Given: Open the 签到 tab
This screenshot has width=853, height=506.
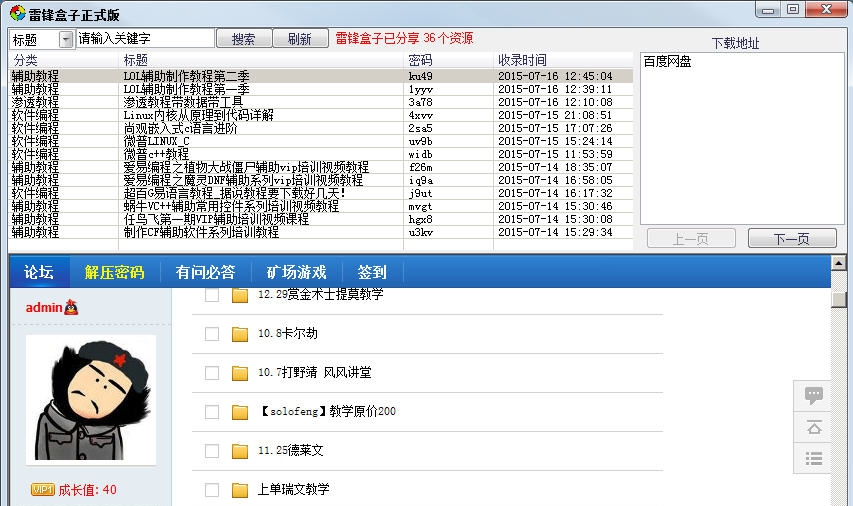Looking at the screenshot, I should coord(372,272).
